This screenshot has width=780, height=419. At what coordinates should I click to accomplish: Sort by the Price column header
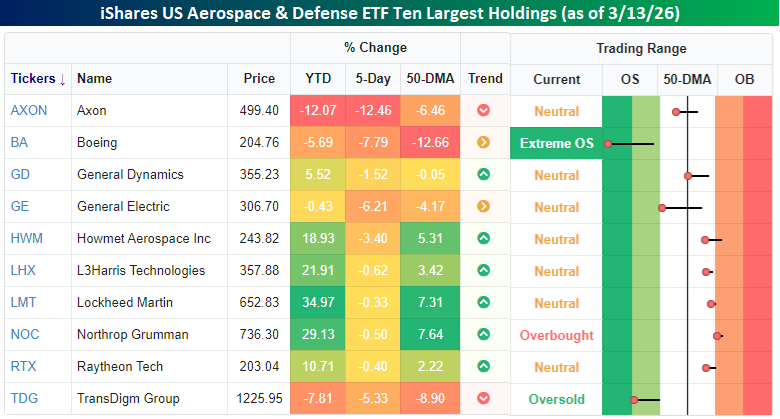258,79
